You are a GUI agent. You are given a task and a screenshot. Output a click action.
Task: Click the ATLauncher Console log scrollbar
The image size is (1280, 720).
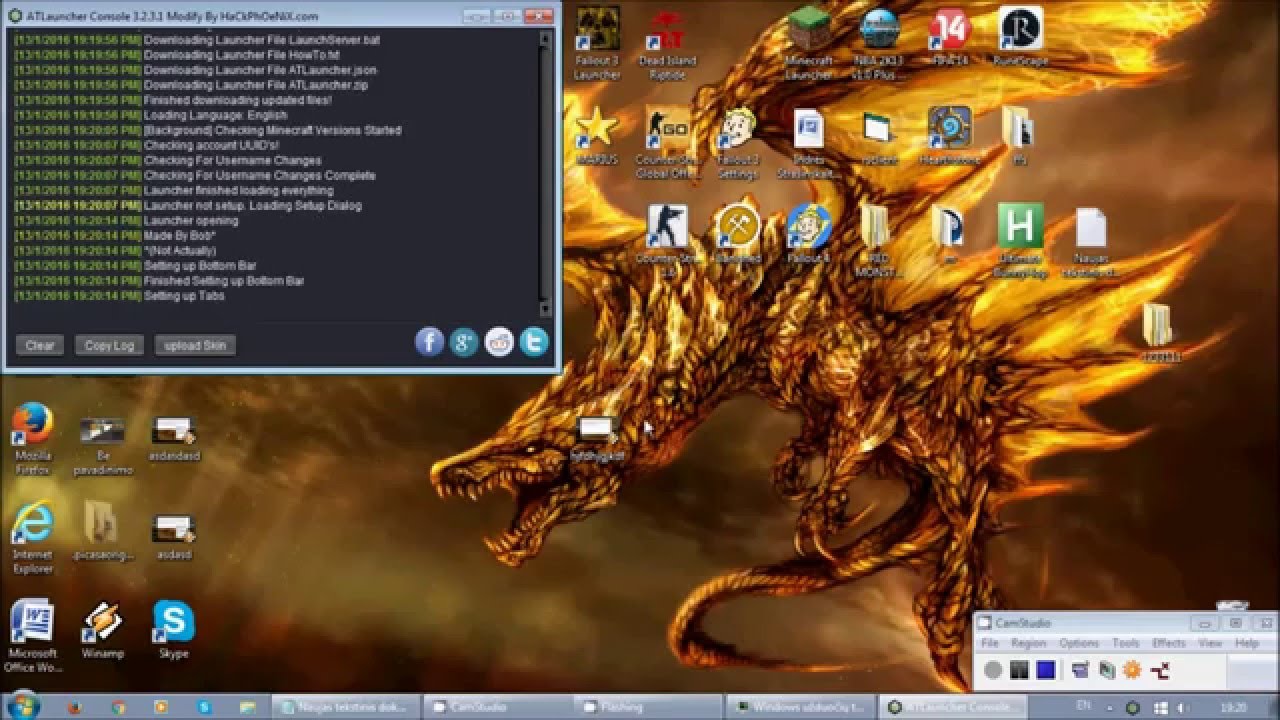545,173
